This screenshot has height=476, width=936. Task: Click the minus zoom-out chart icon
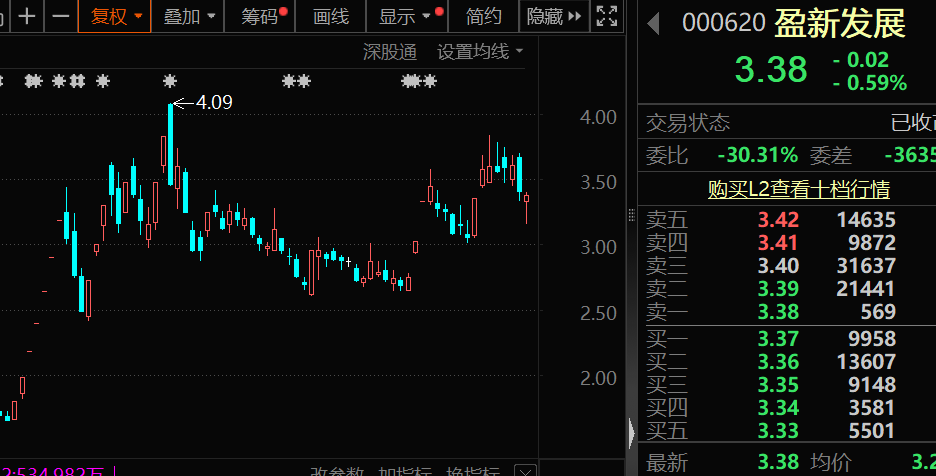pos(61,16)
